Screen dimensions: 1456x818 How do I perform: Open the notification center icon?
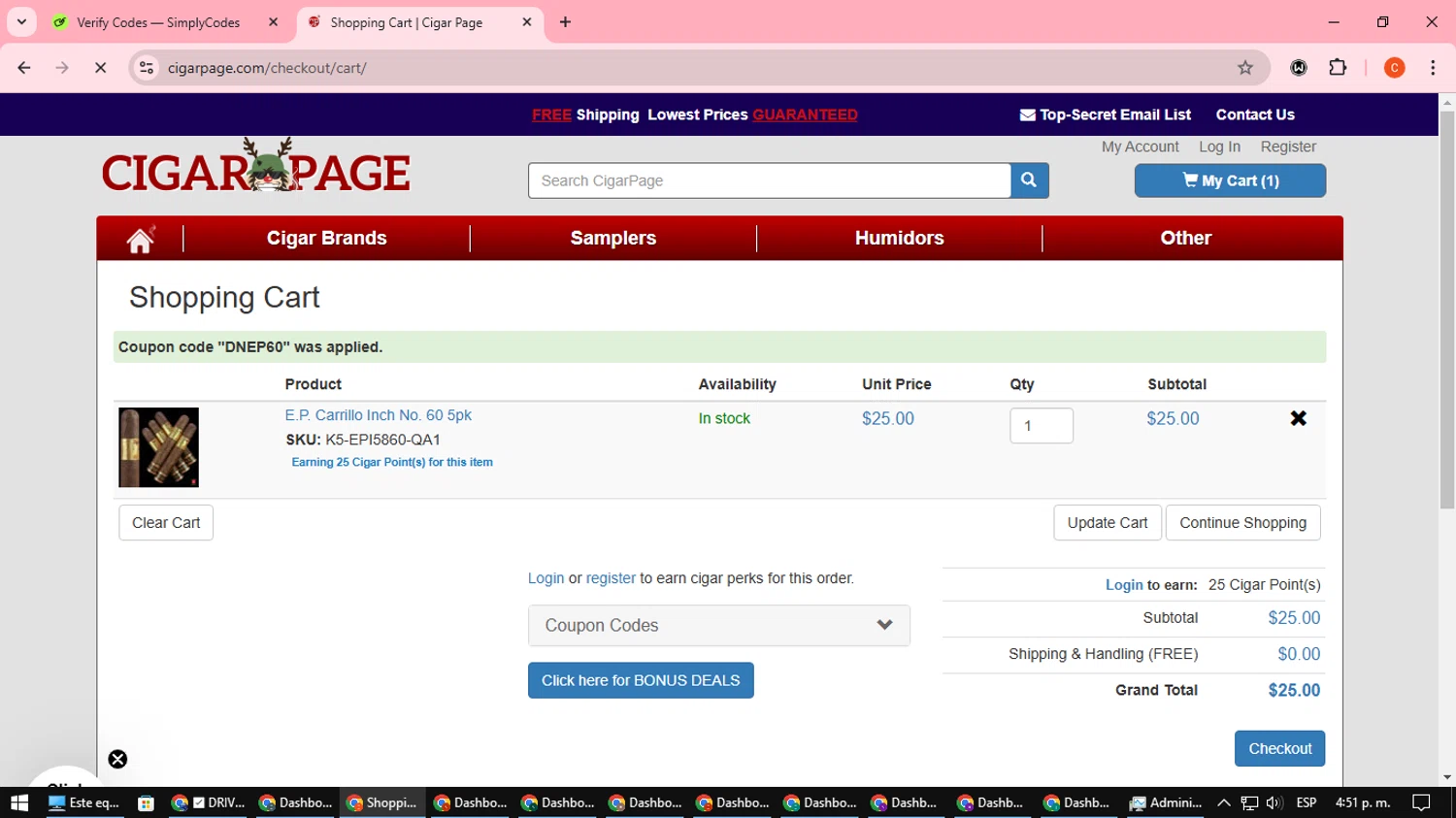[x=1421, y=802]
